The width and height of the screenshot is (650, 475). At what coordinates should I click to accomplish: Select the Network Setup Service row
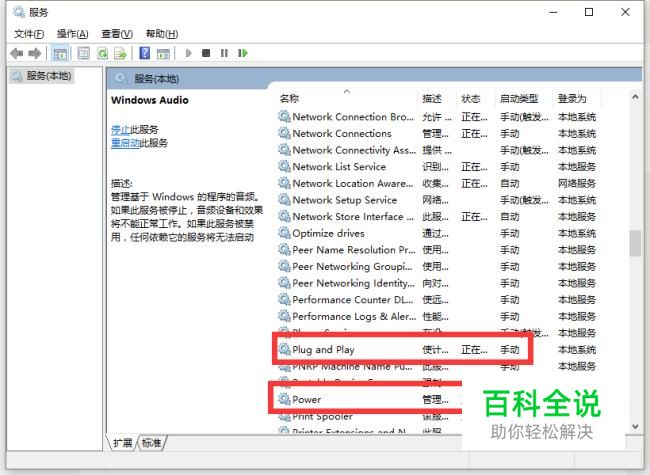(x=437, y=200)
